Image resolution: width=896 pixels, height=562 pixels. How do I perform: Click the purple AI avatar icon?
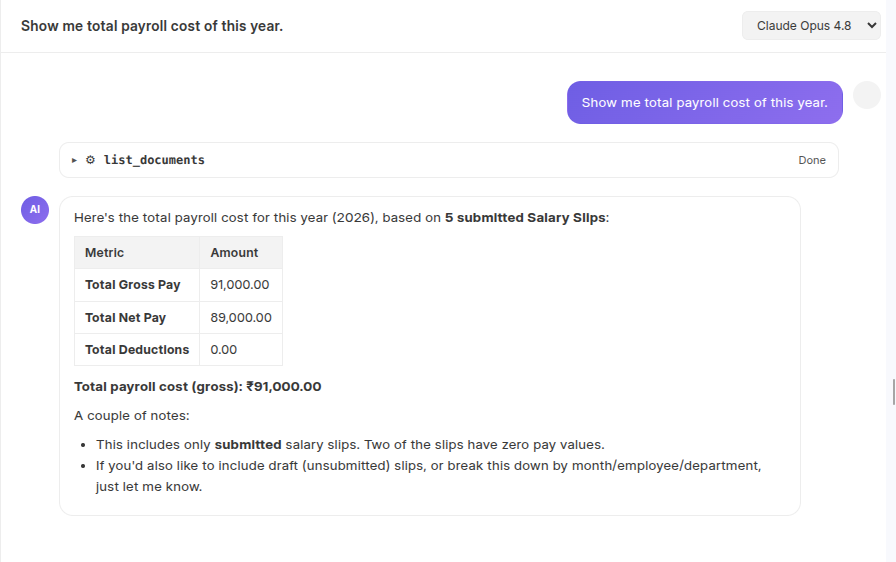click(35, 210)
